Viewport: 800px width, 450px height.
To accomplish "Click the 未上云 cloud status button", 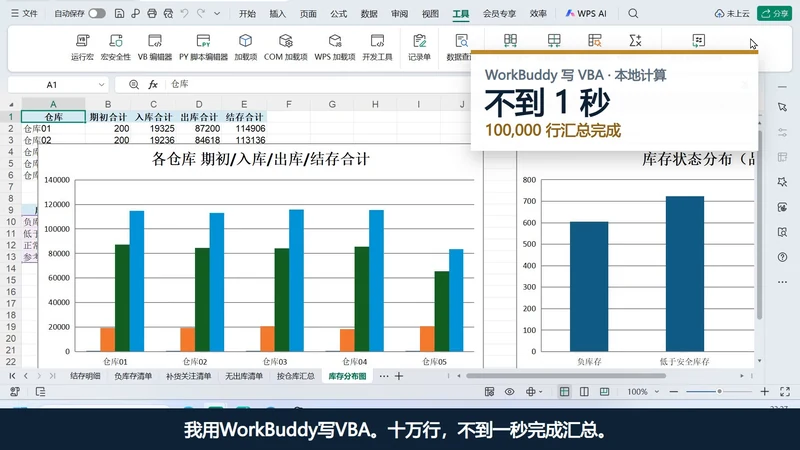I will [732, 14].
